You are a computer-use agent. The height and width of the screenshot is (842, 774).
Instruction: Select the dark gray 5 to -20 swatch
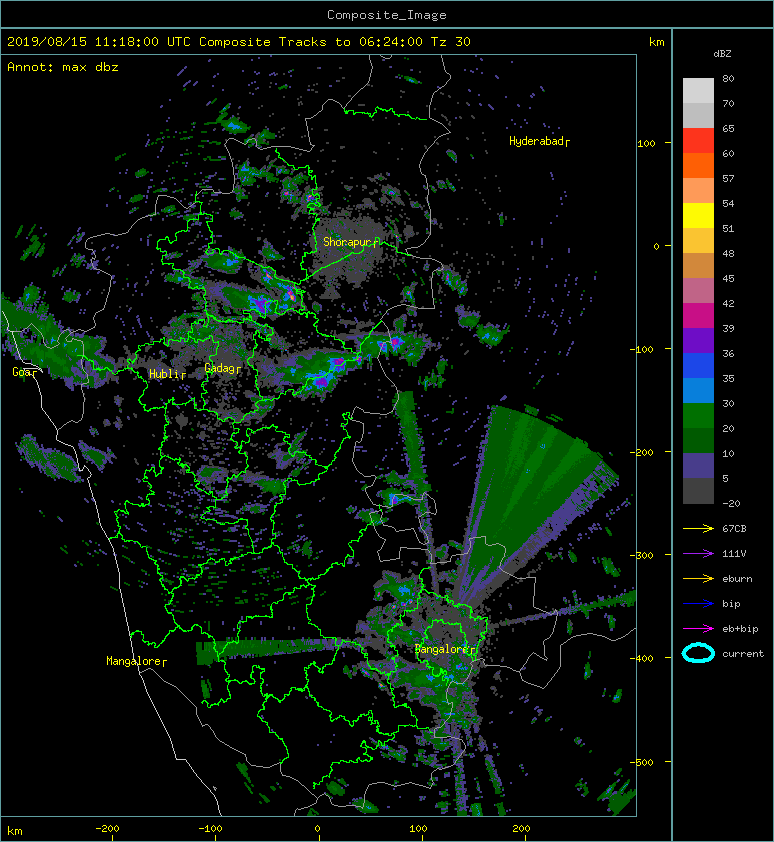click(x=698, y=490)
